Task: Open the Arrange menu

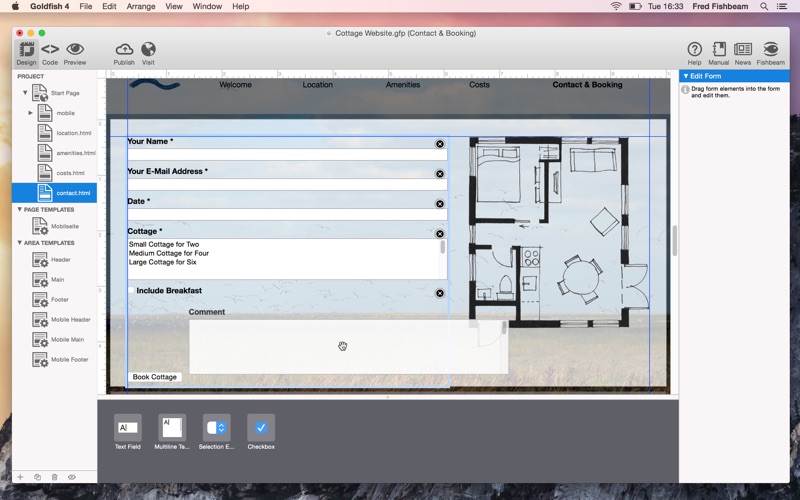Action: [141, 6]
